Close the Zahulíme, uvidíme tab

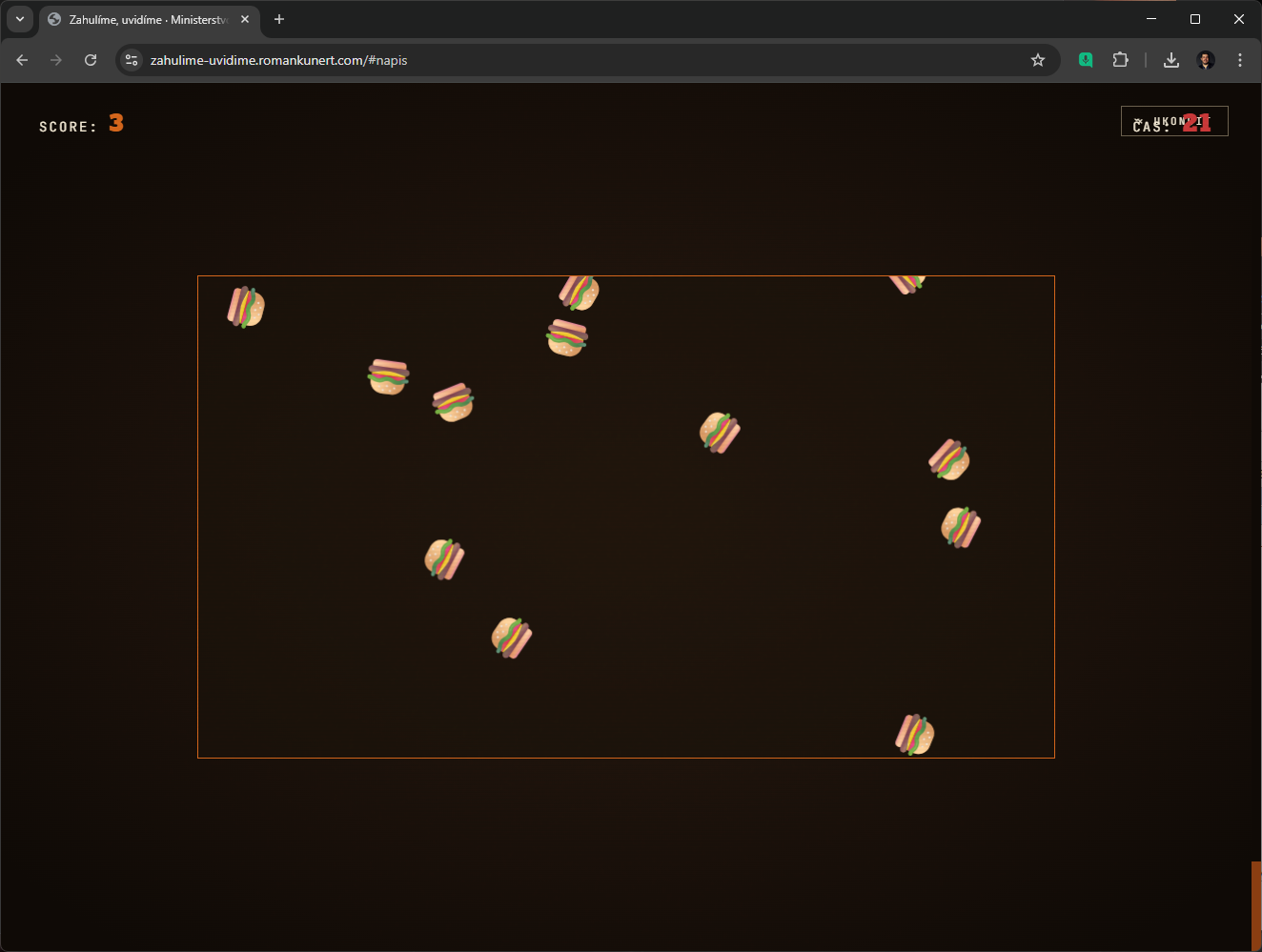tap(245, 19)
